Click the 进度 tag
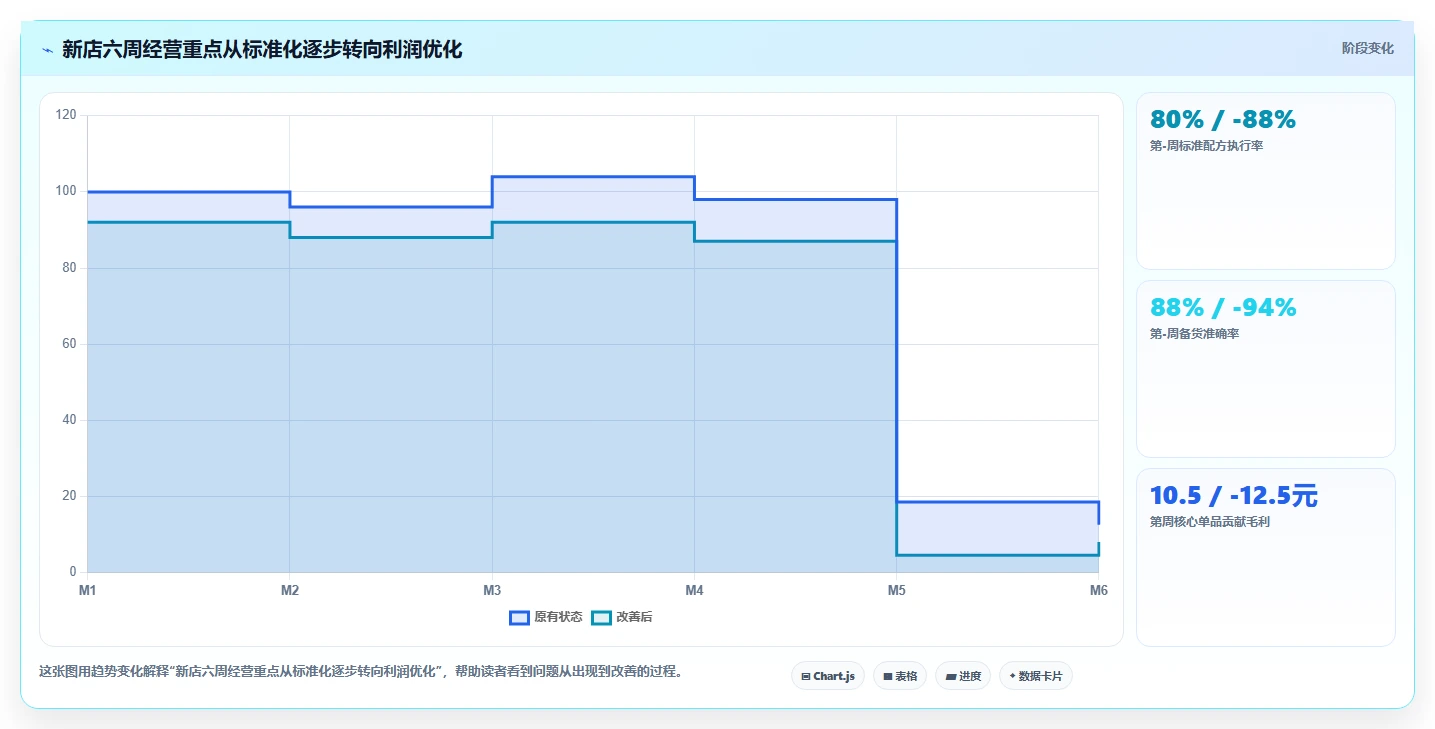Screen dimensions: 1435x729 [963, 676]
